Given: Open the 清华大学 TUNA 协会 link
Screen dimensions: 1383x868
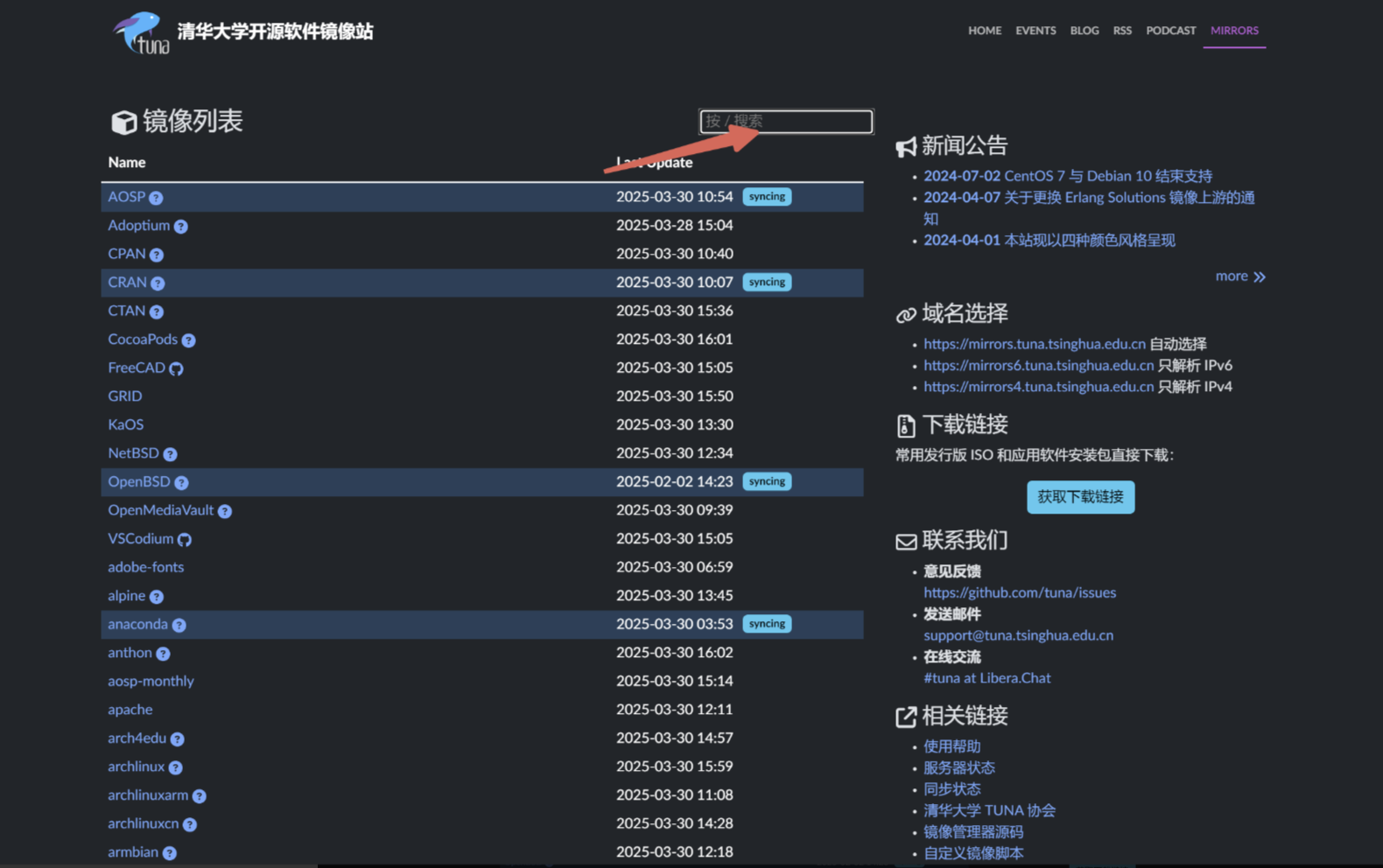Looking at the screenshot, I should [989, 811].
